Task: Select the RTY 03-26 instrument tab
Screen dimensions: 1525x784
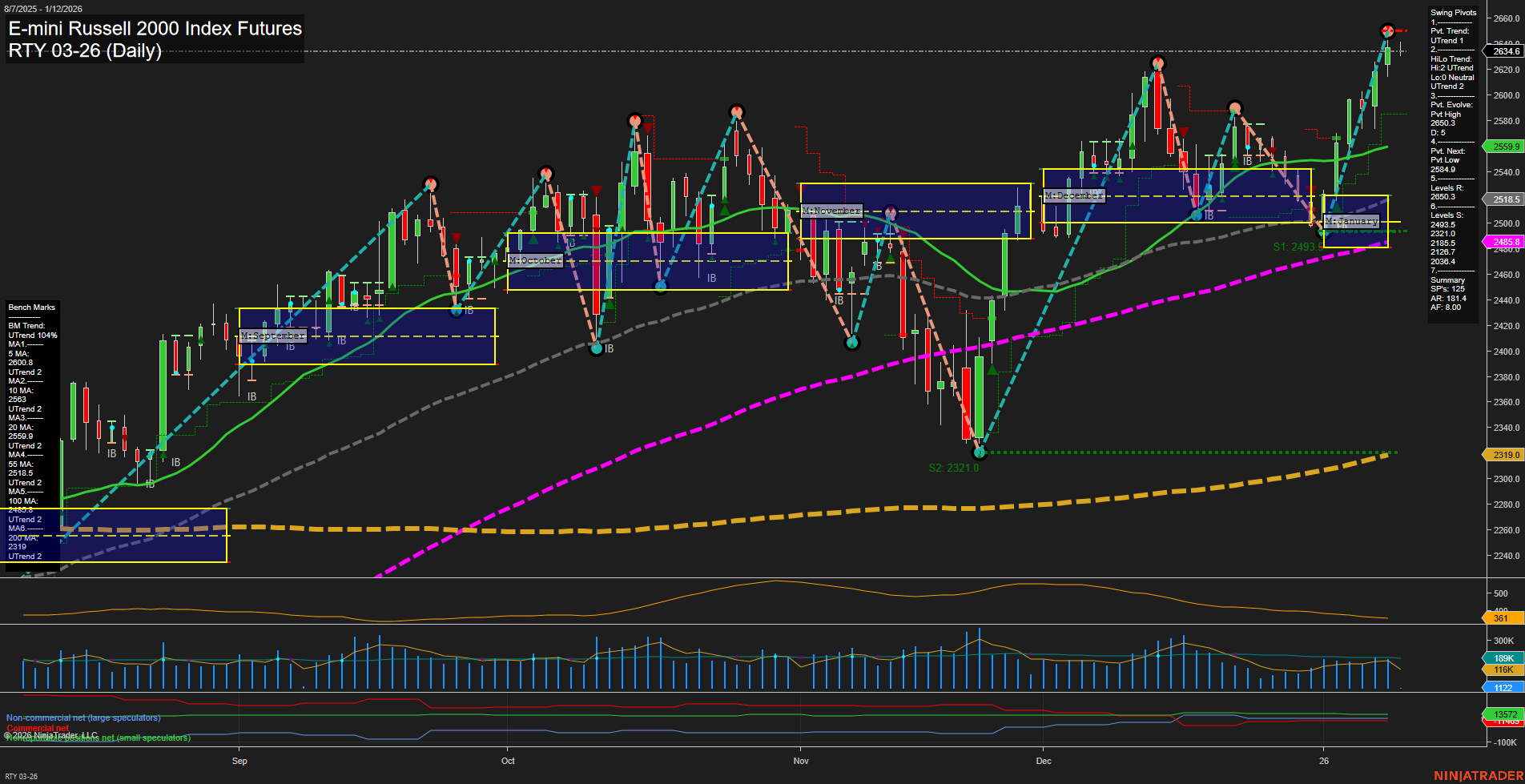Action: (x=22, y=775)
